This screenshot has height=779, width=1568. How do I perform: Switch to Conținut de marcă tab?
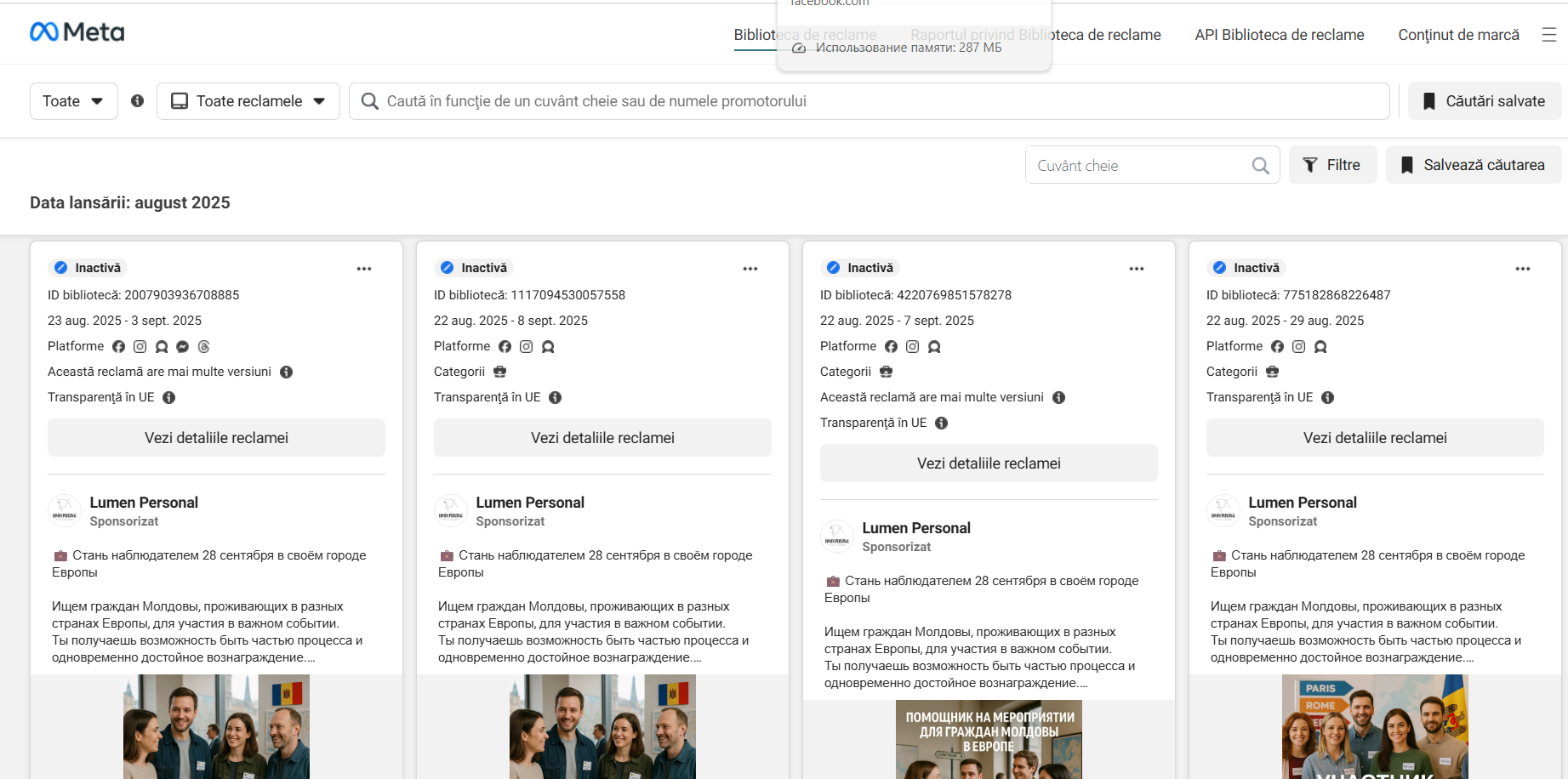click(x=1459, y=35)
